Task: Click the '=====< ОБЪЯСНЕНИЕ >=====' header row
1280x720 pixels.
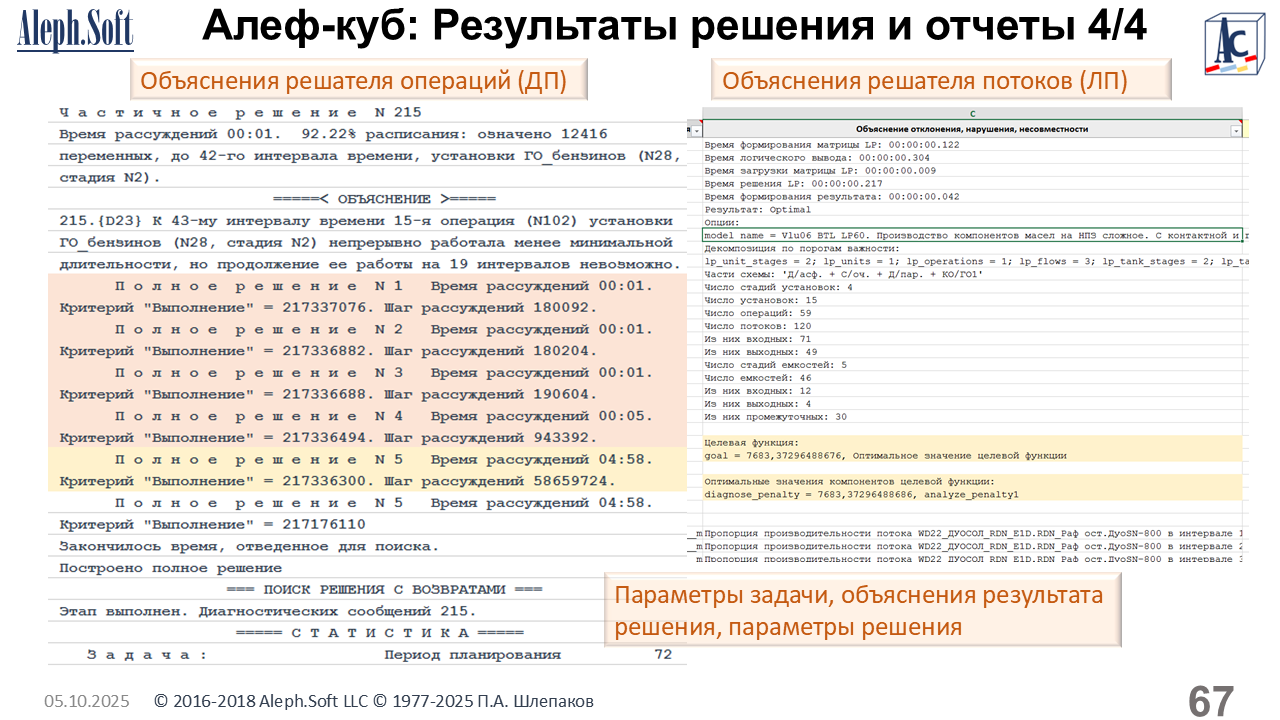Action: click(x=369, y=199)
